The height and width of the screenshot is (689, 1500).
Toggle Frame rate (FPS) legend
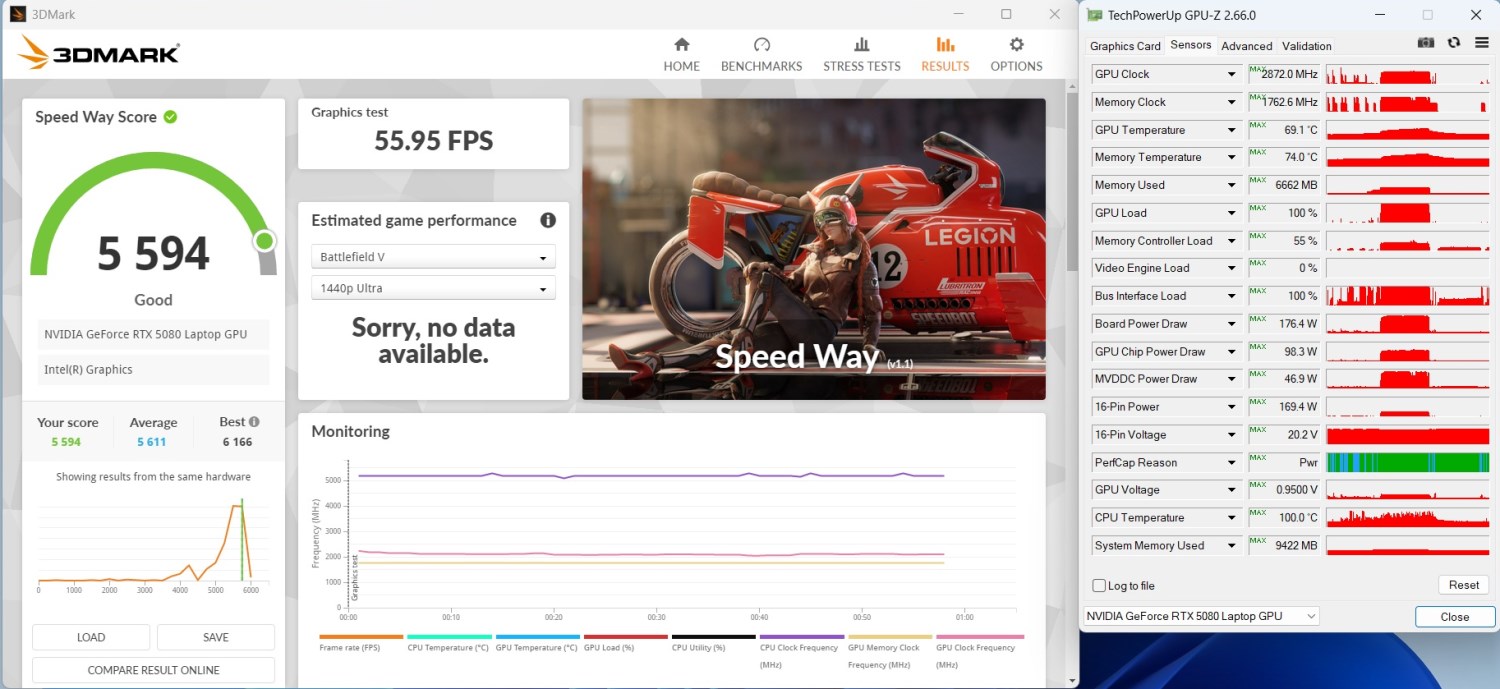point(361,644)
